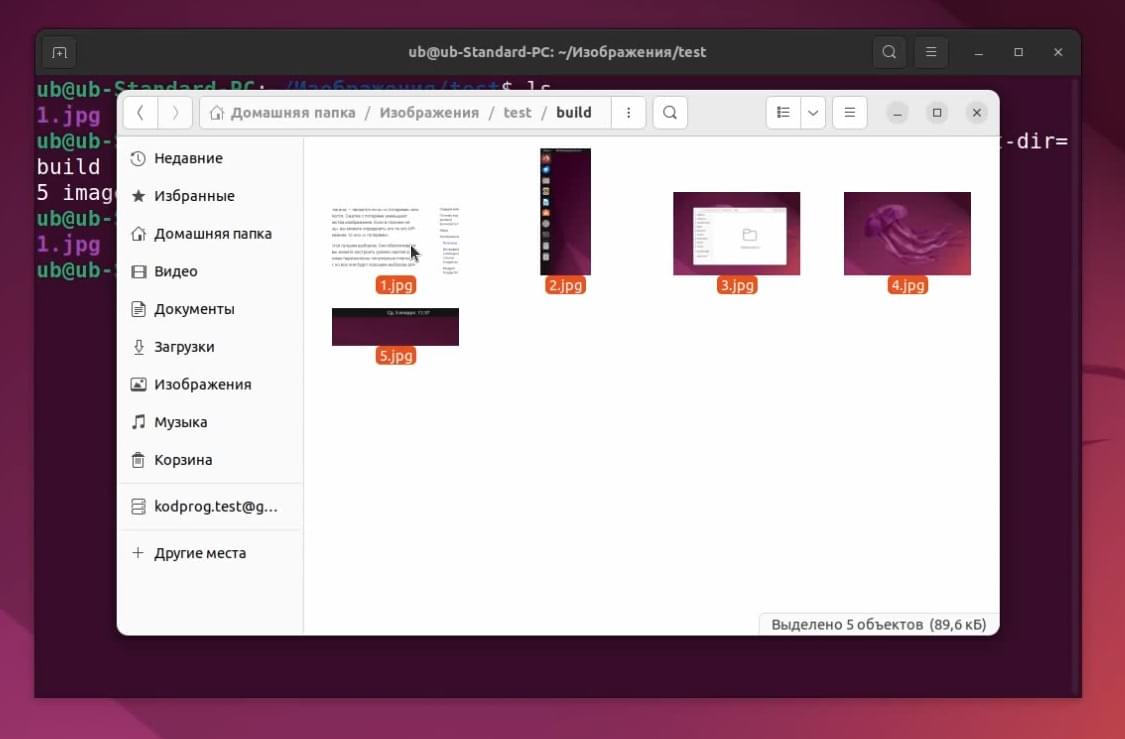Select the 4.jpg jellyfish thumbnail

pyautogui.click(x=907, y=234)
